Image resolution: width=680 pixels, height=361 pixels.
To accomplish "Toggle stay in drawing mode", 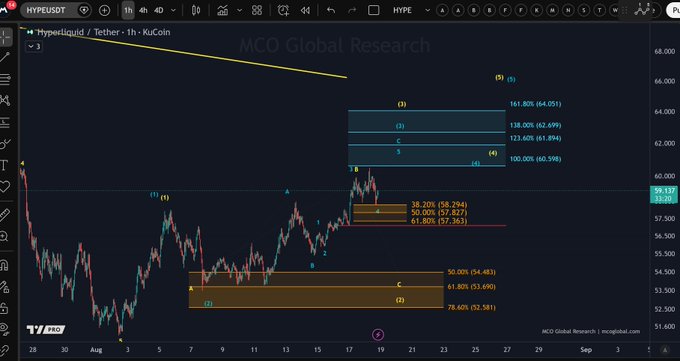I will coord(4,287).
